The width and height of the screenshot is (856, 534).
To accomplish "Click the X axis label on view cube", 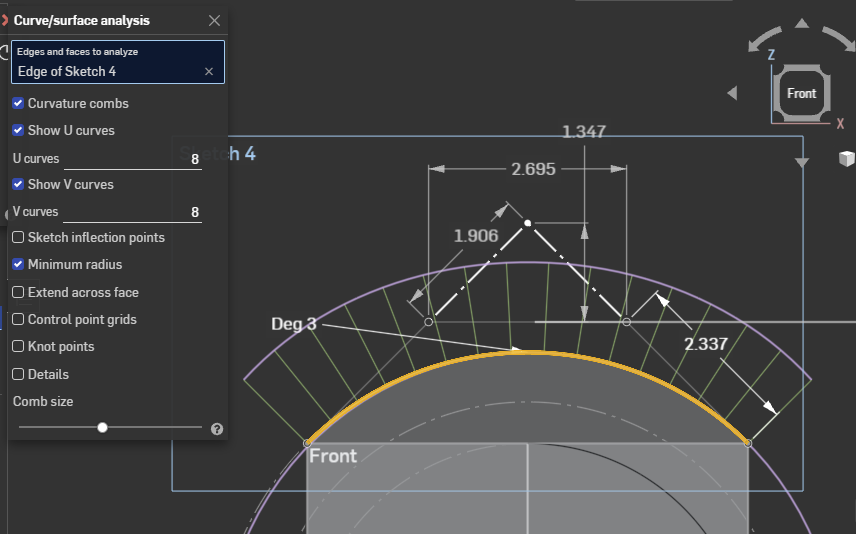I will tap(840, 124).
